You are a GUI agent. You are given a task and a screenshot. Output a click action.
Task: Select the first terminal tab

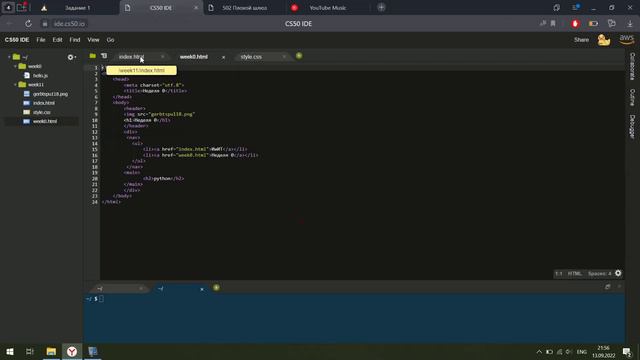point(118,289)
